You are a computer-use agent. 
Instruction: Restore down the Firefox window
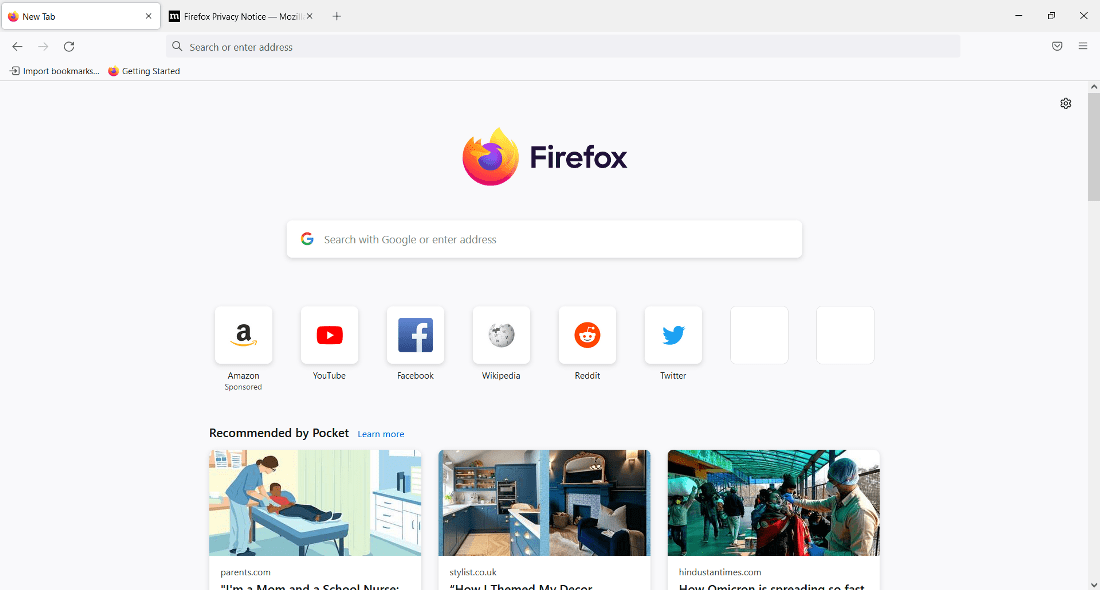click(x=1051, y=15)
